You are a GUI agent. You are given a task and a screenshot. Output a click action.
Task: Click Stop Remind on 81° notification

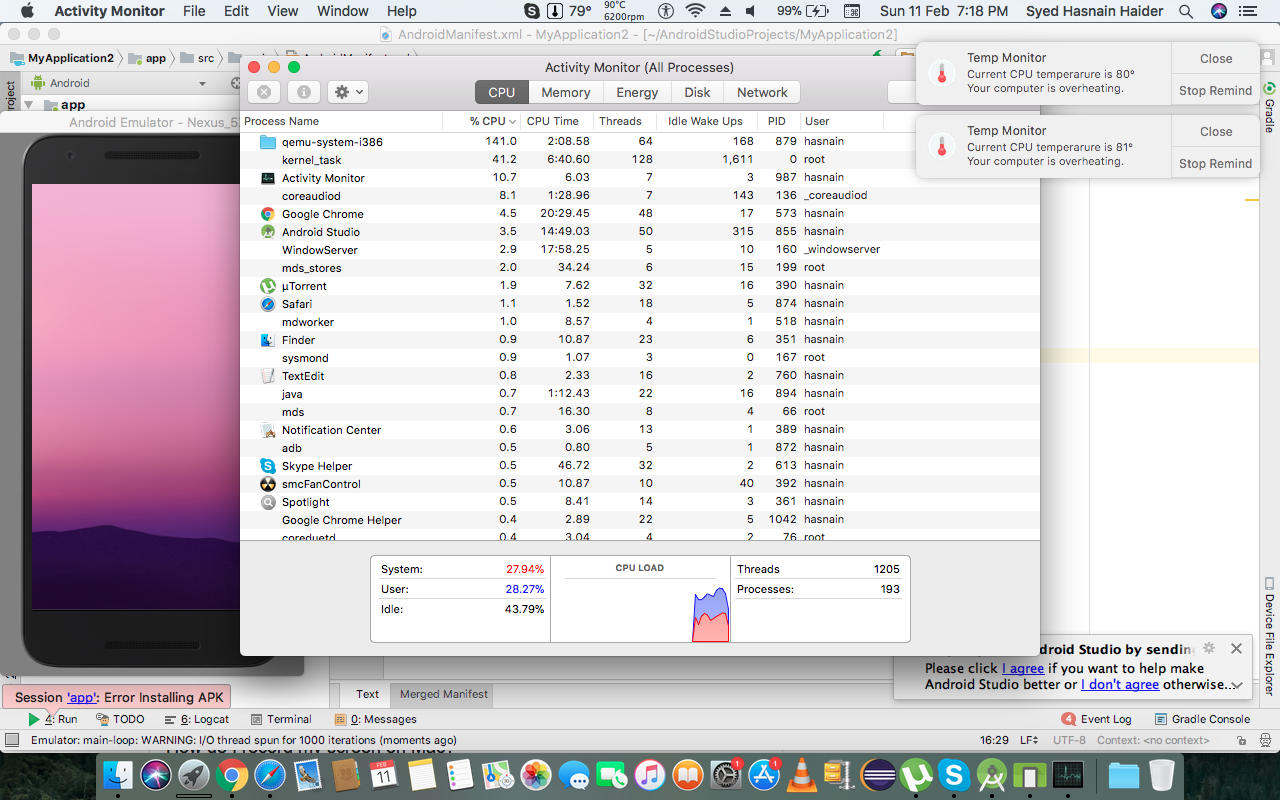(x=1216, y=163)
